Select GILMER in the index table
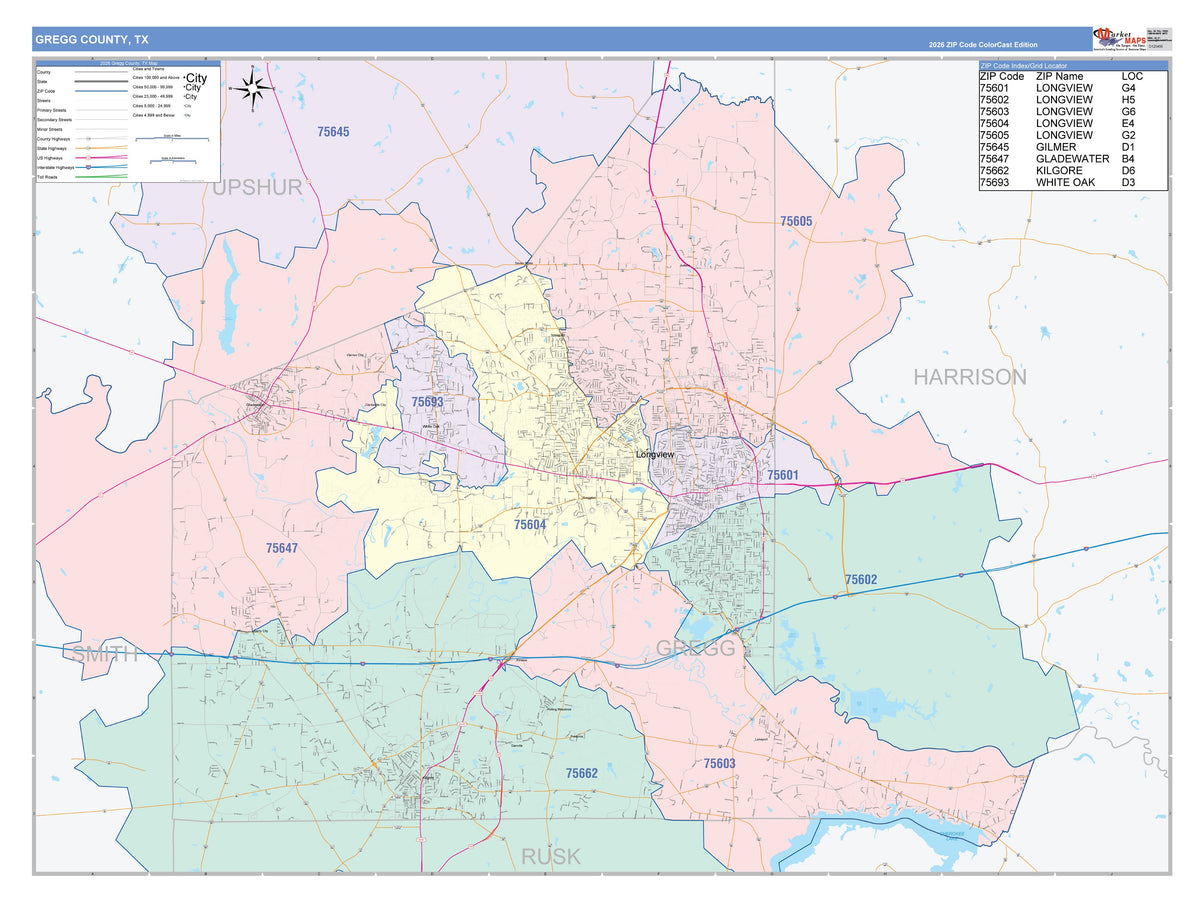 [1056, 147]
